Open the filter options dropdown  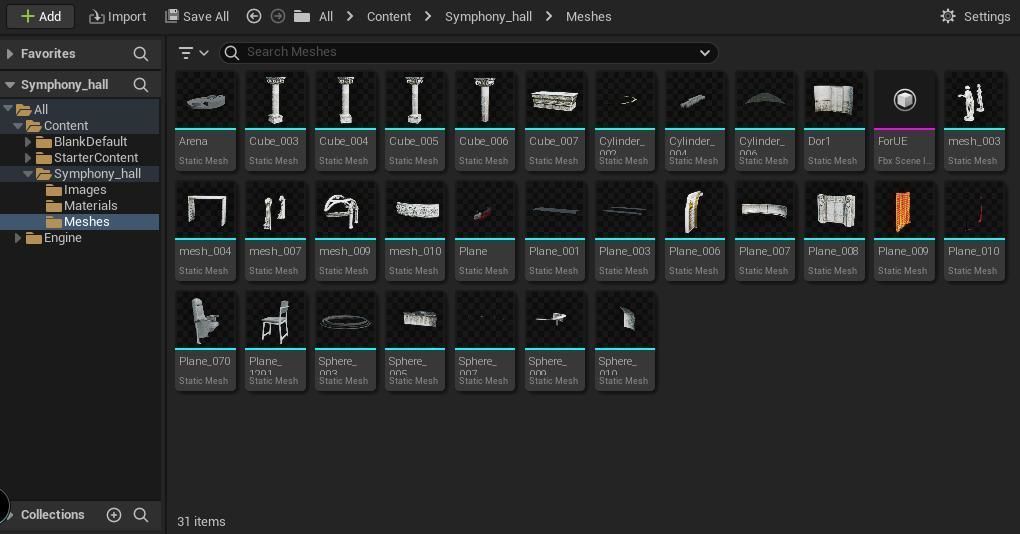tap(193, 53)
